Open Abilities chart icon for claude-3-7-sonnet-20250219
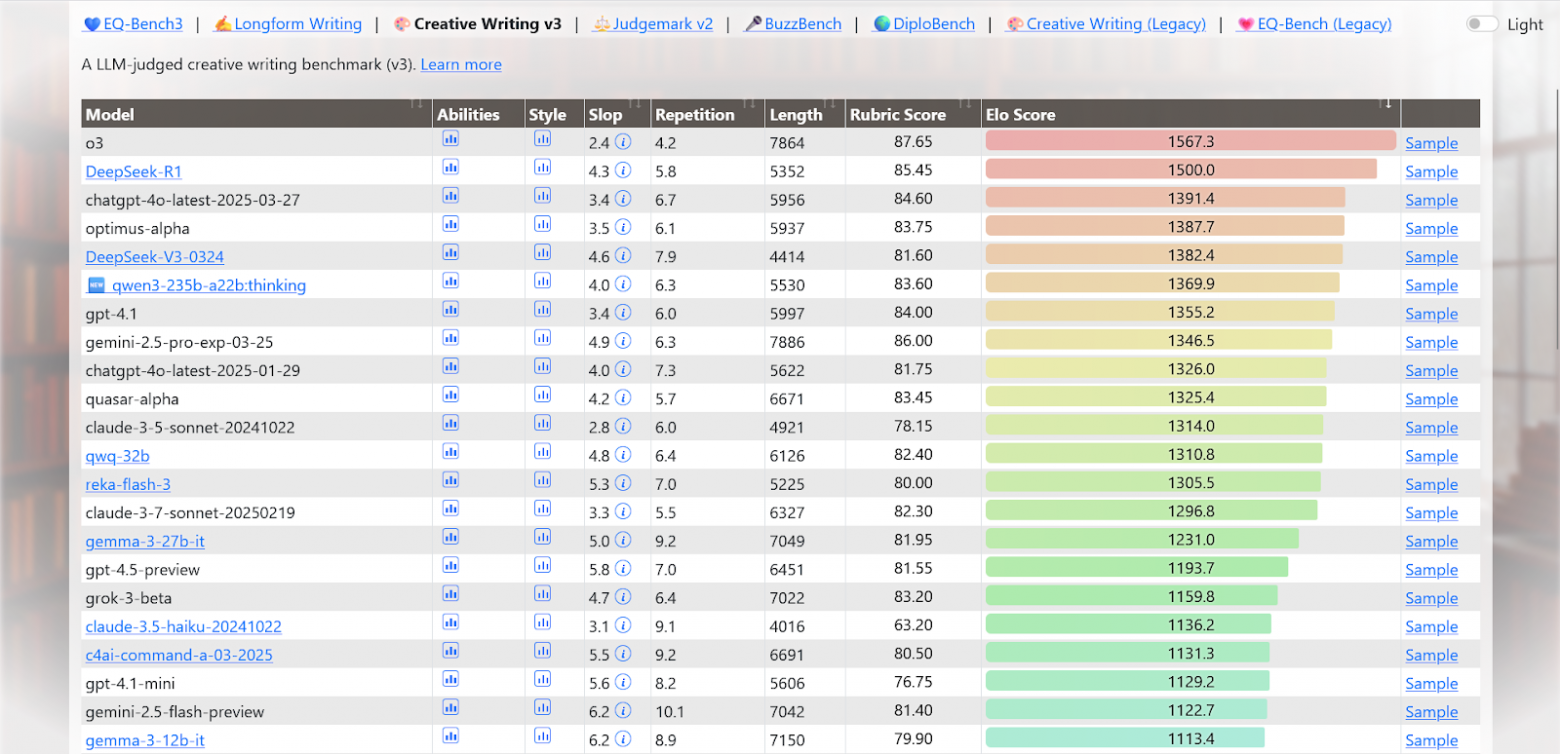 pos(450,509)
